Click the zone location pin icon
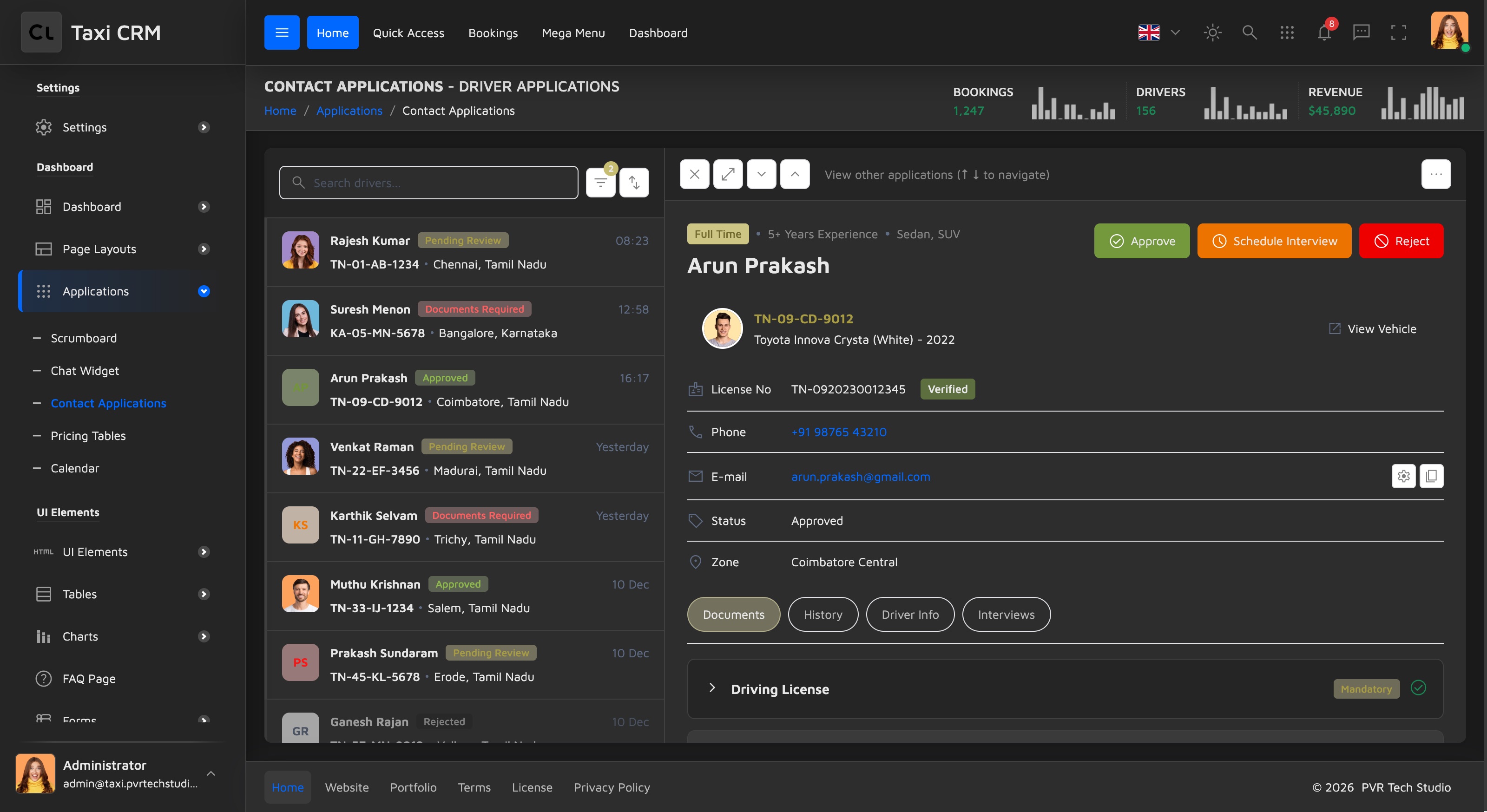This screenshot has width=1487, height=812. (696, 562)
